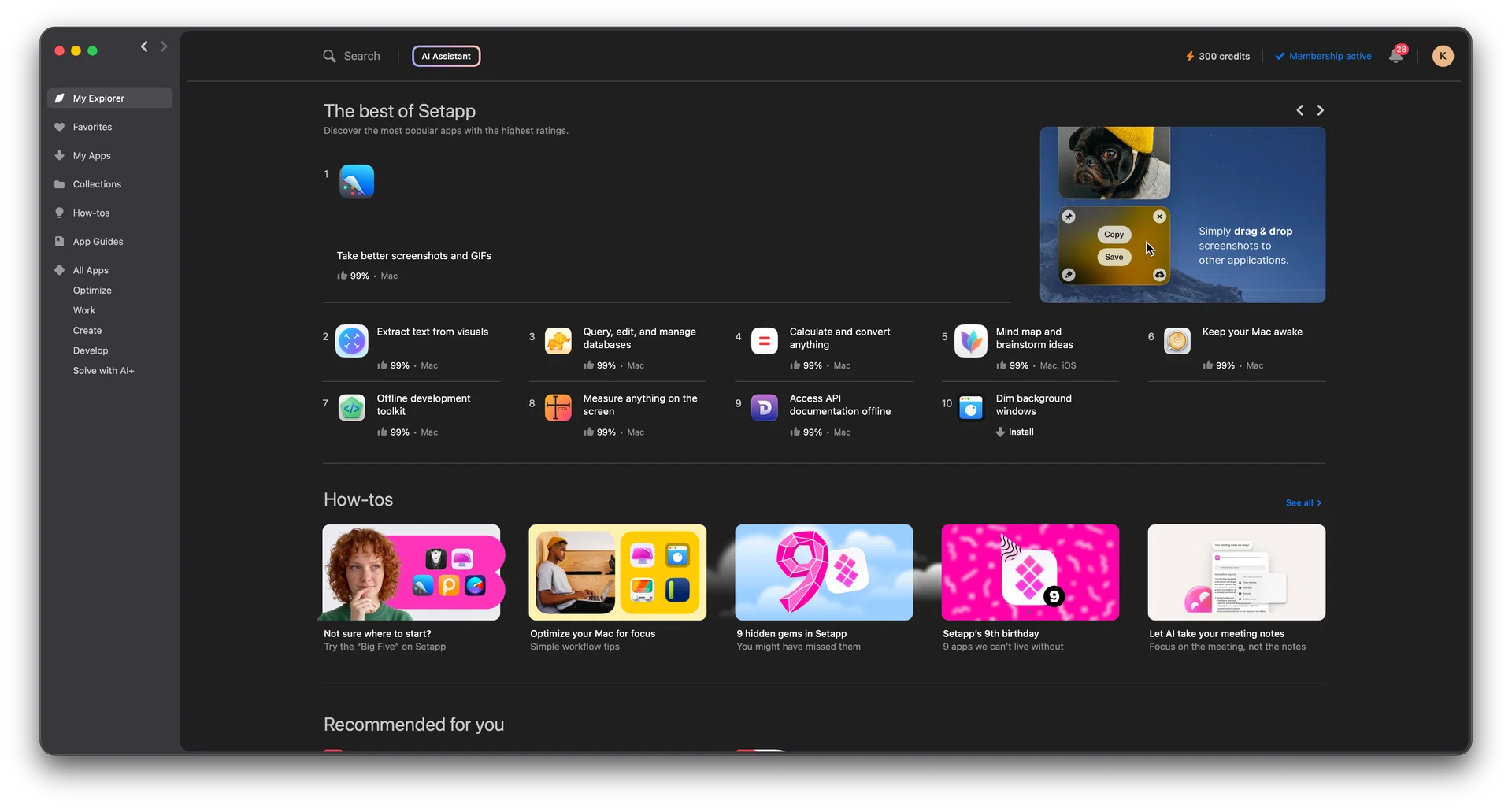The image size is (1512, 808).
Task: Navigate forward with sidebar forward arrow
Action: point(164,46)
